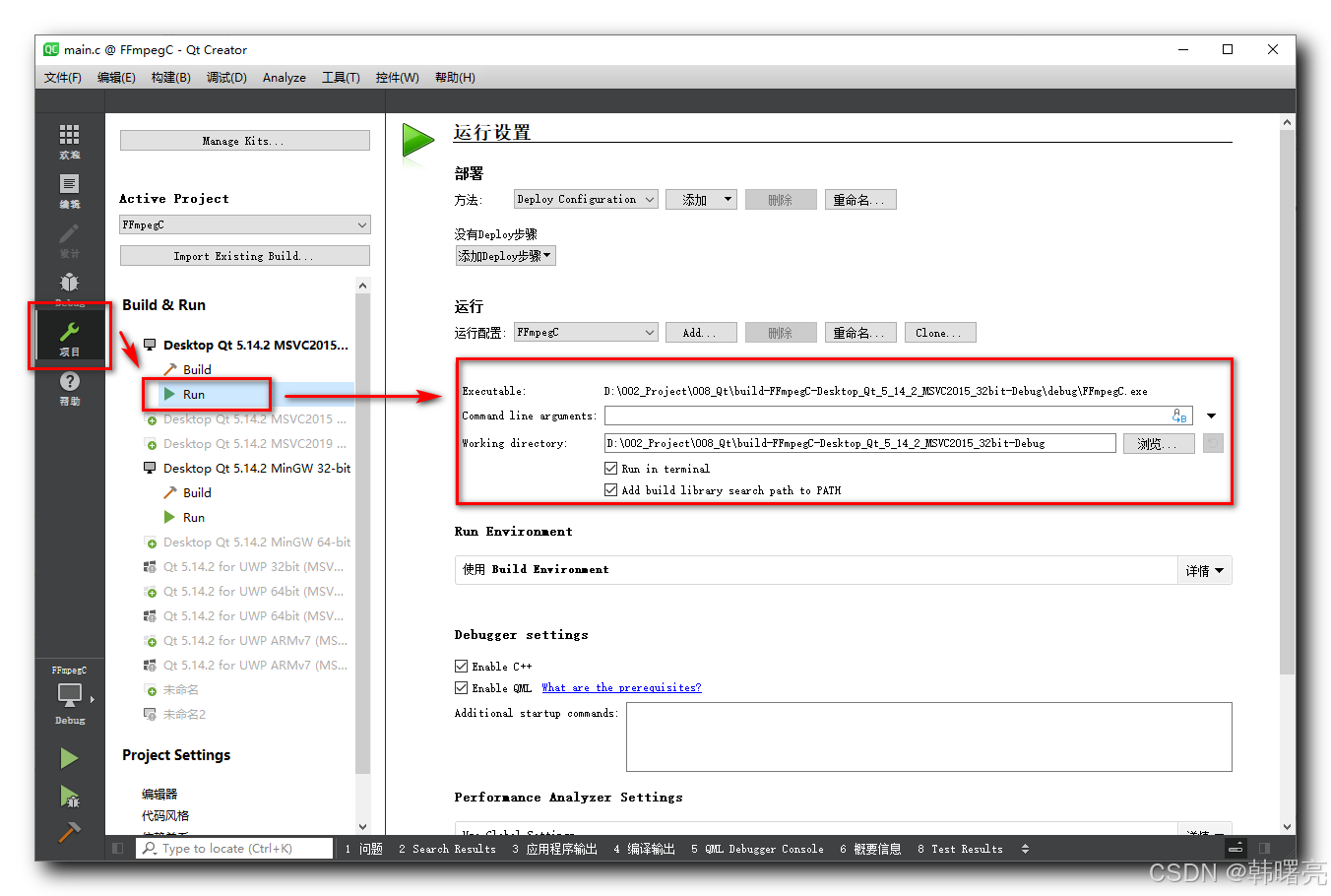Show the 2 Search Results pane

[x=448, y=849]
